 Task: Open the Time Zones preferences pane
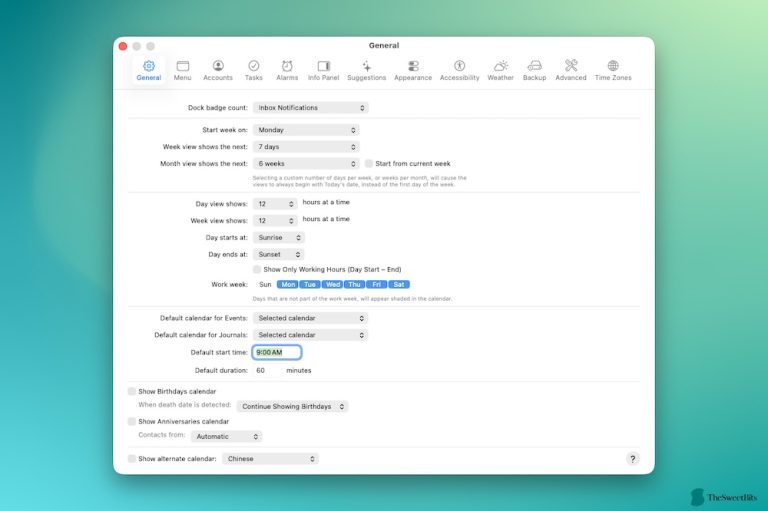[613, 70]
